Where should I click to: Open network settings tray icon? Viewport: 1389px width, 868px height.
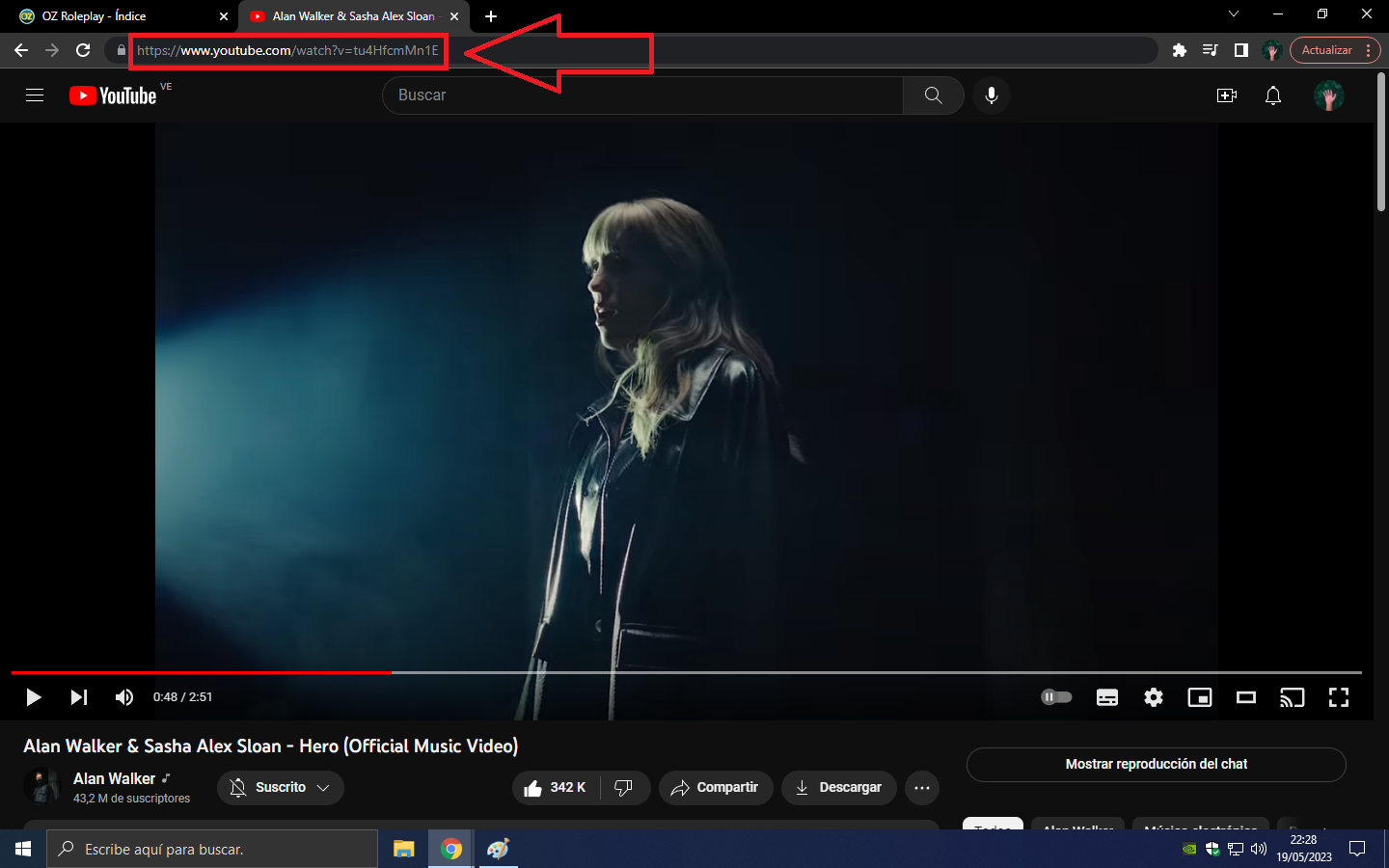coord(1236,849)
